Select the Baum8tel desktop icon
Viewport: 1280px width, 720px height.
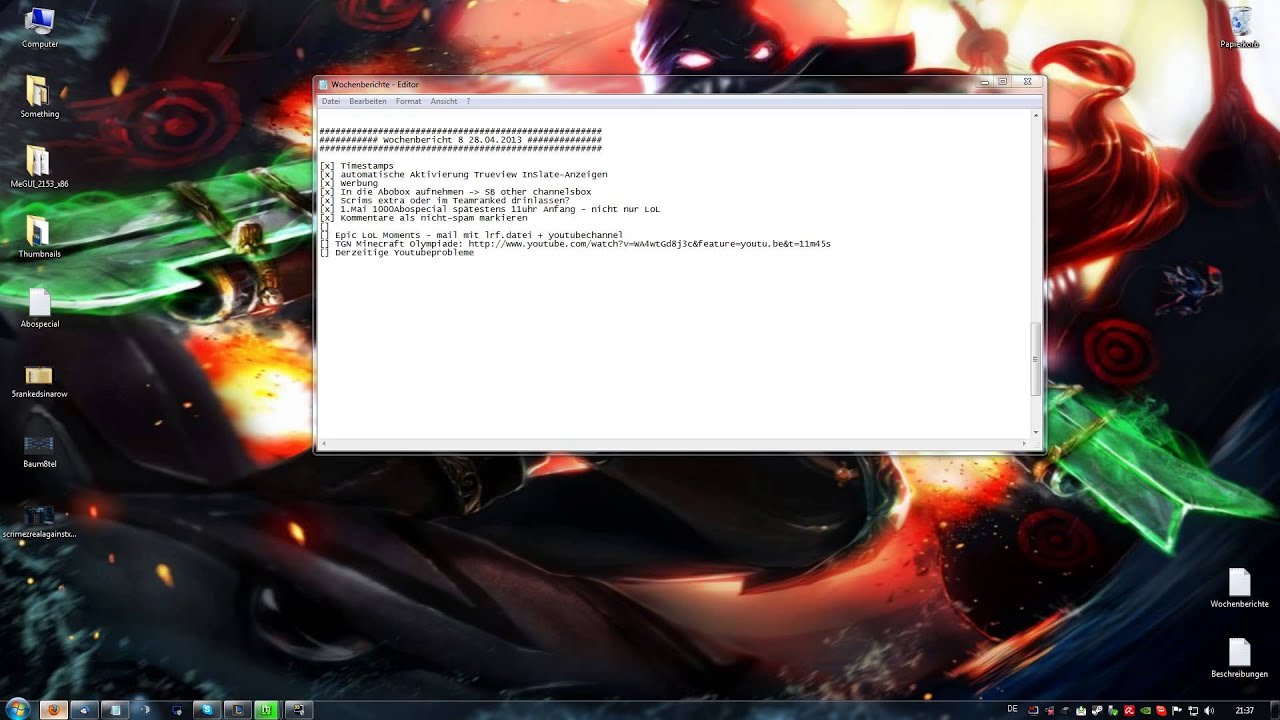point(39,450)
